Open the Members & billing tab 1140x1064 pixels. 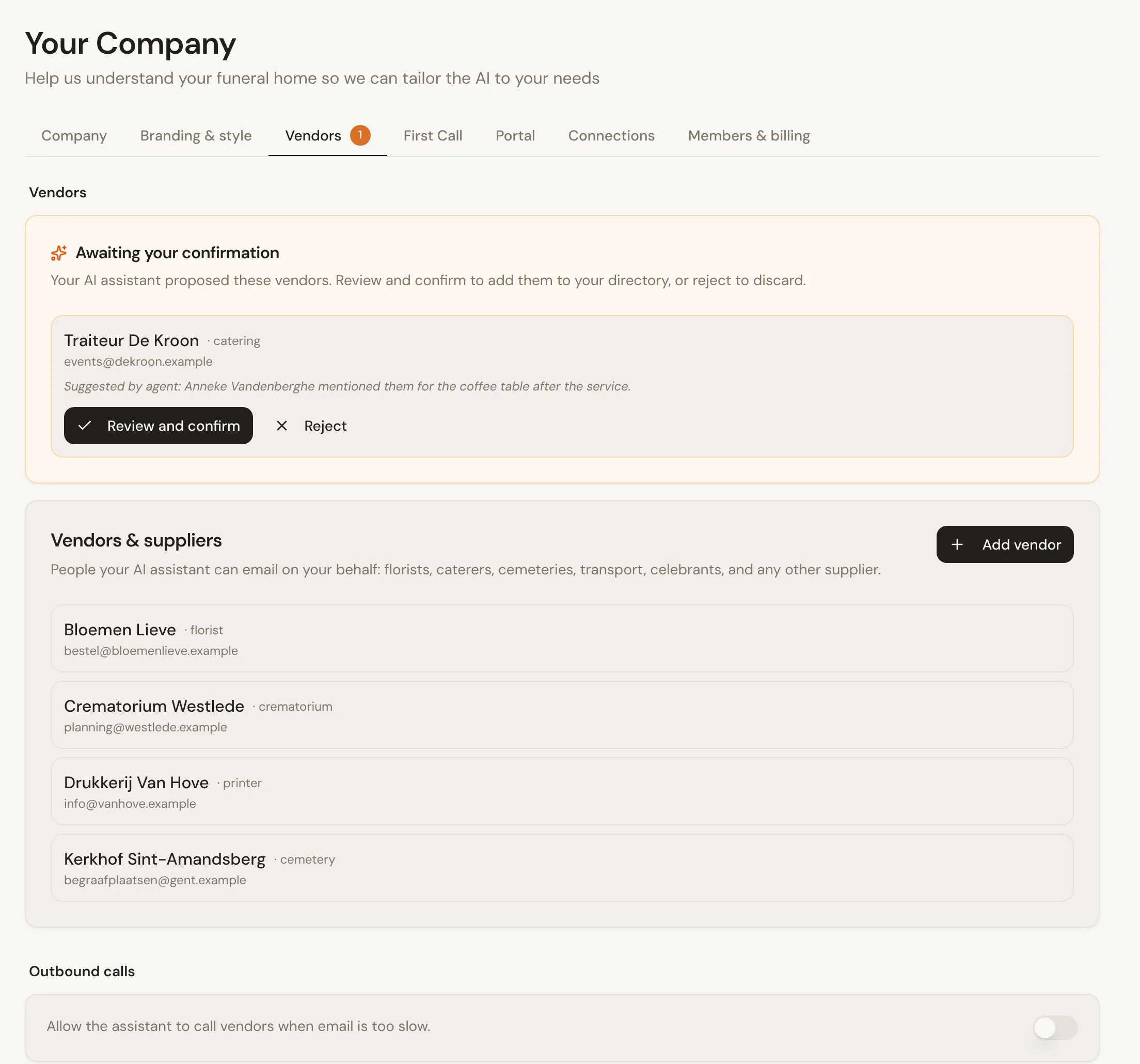749,135
